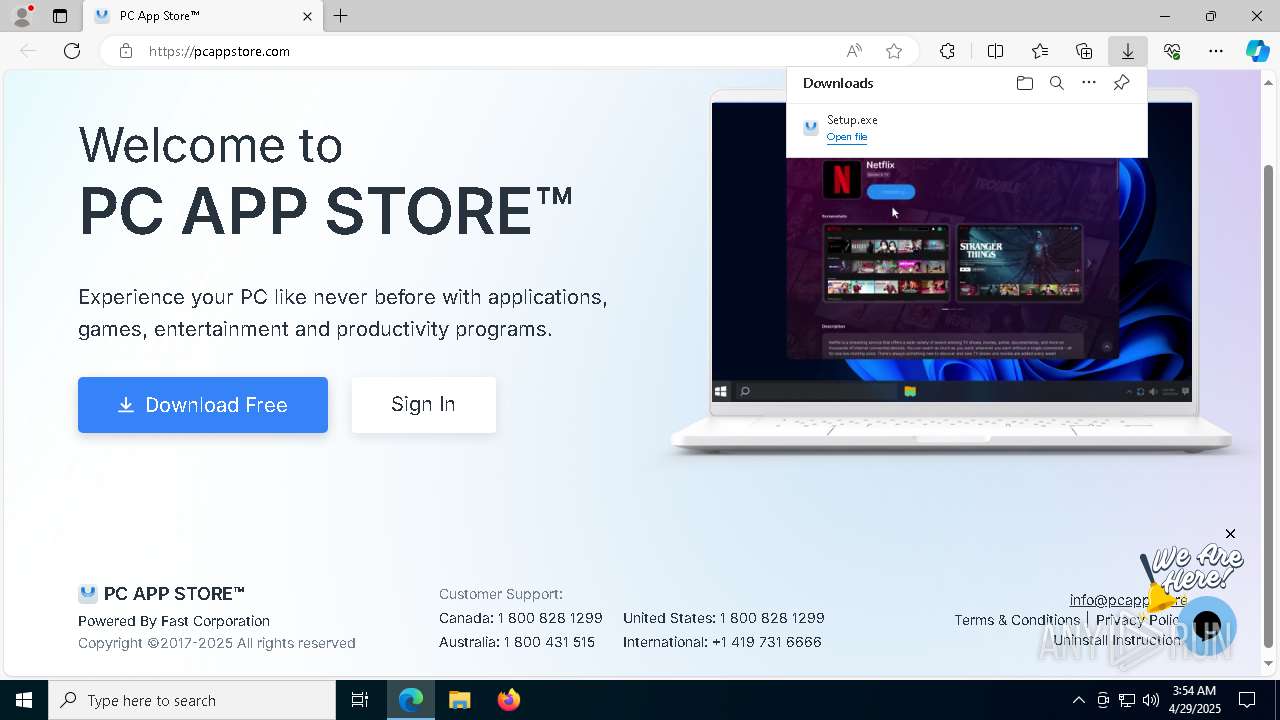Open a new tab with plus button
The image size is (1280, 720).
pos(341,16)
